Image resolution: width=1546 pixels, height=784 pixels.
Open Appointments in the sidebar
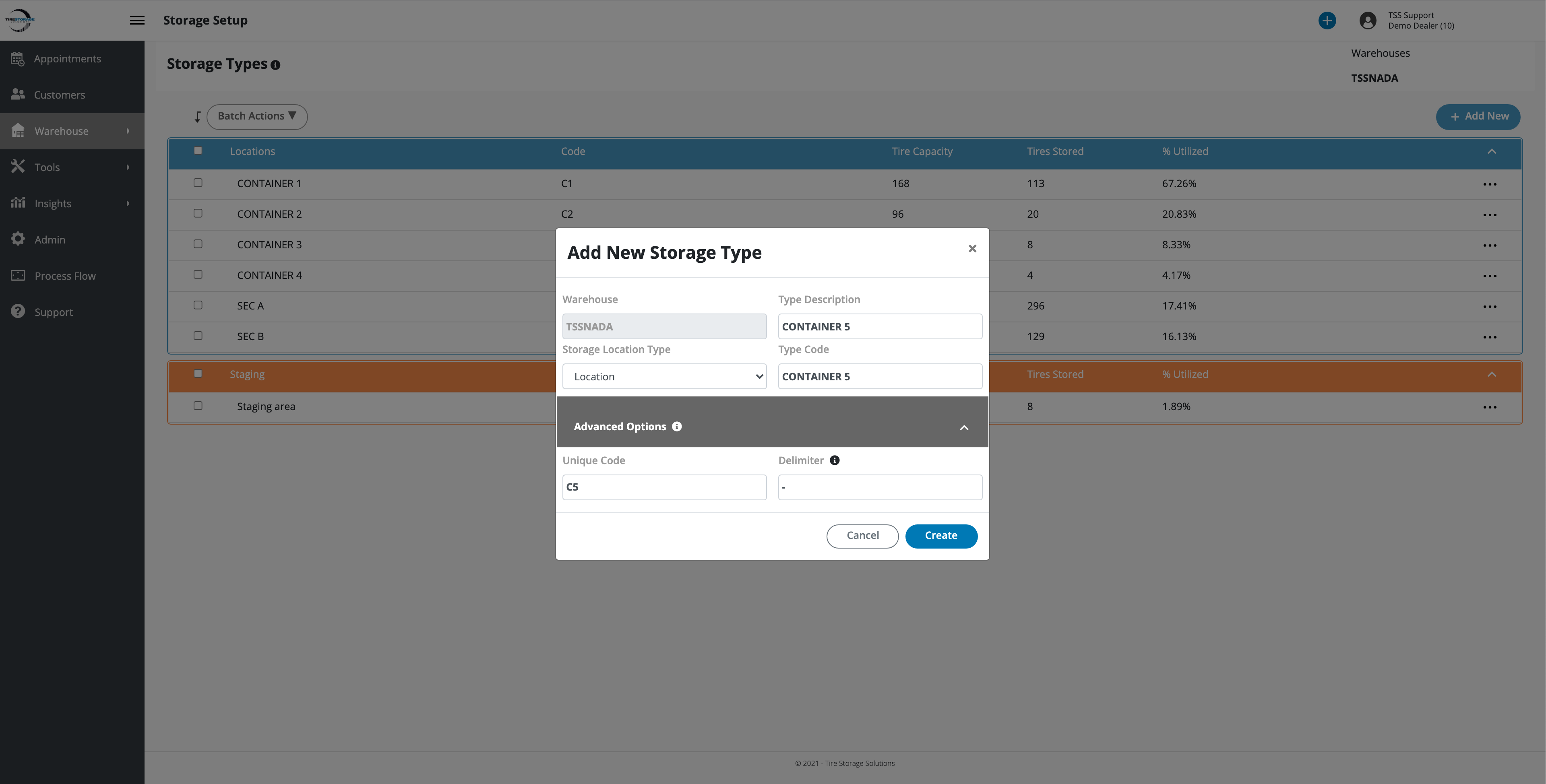point(67,59)
